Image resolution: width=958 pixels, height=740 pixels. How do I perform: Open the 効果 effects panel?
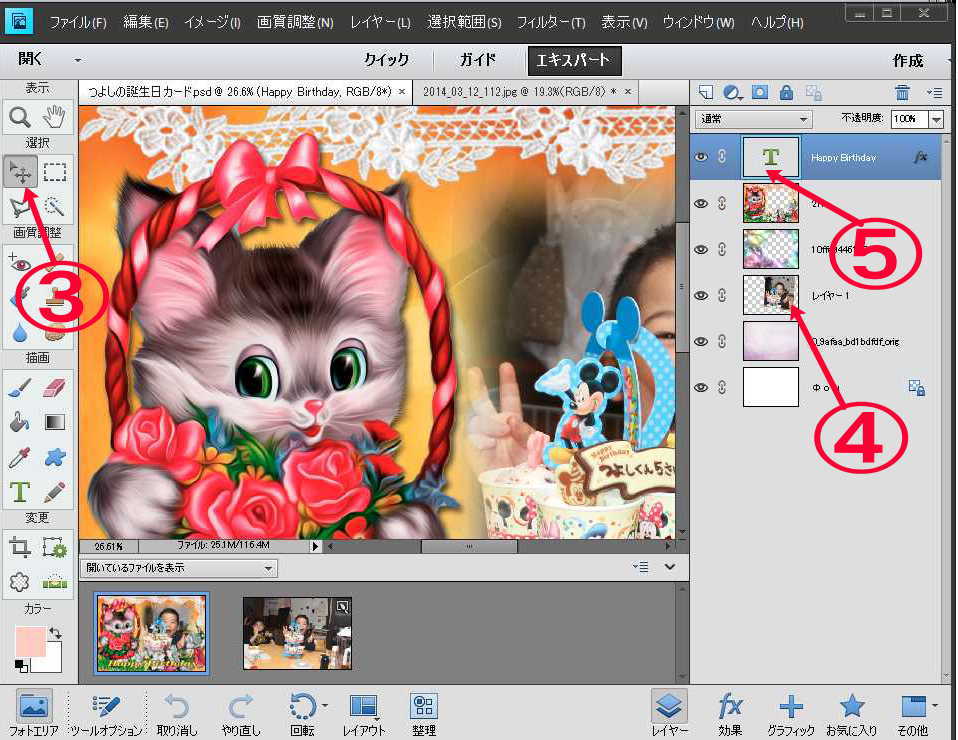coord(730,713)
